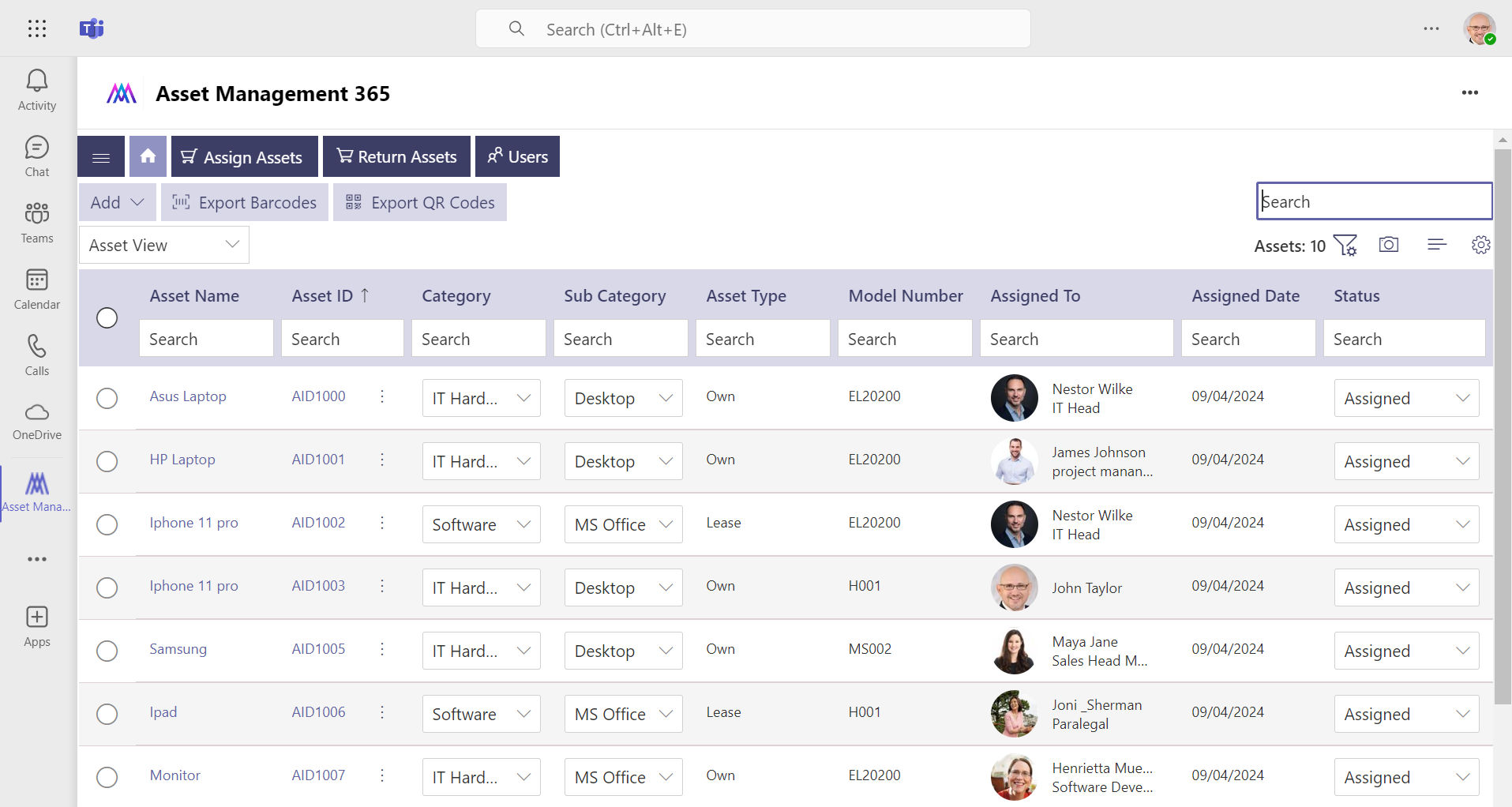Select the checkbox for HP Laptop
Screen dimensions: 1512x807
tap(107, 461)
